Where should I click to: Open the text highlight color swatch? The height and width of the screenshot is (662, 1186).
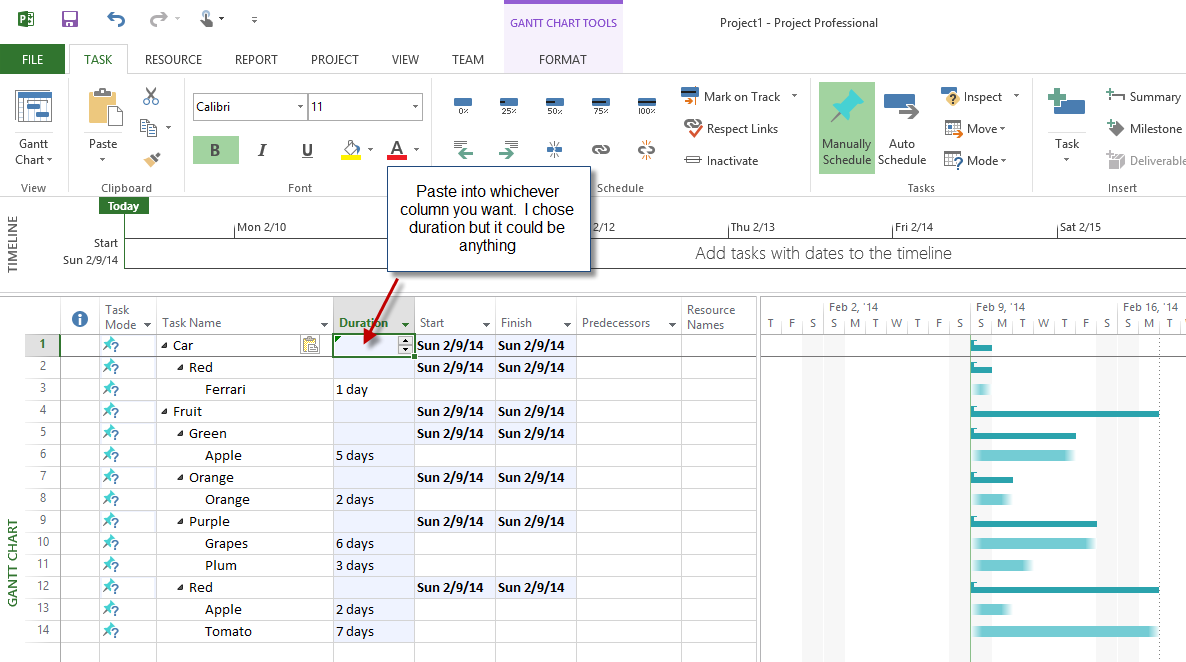click(x=350, y=150)
